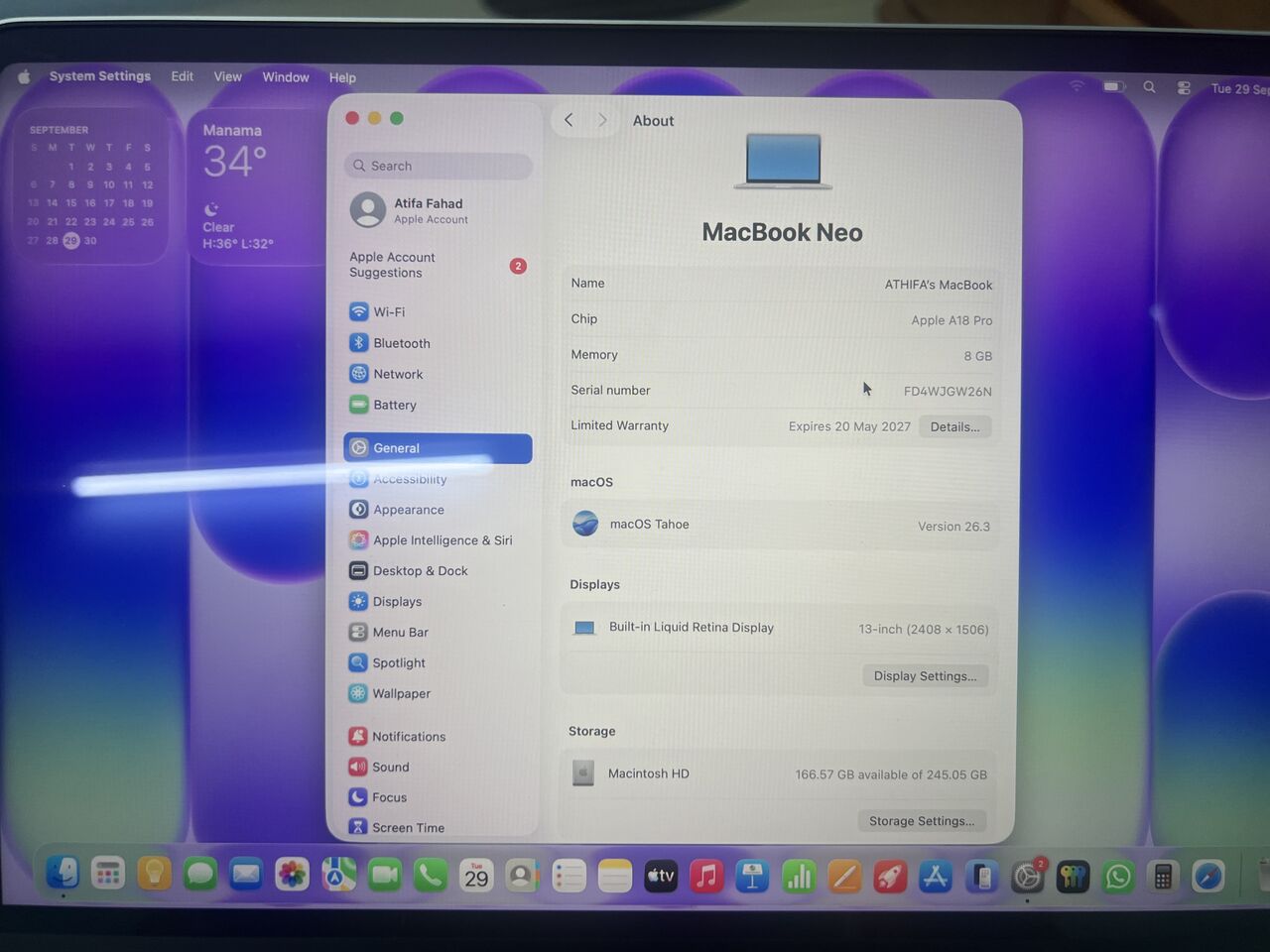Open the Edit menu
This screenshot has height=952, width=1270.
point(183,76)
